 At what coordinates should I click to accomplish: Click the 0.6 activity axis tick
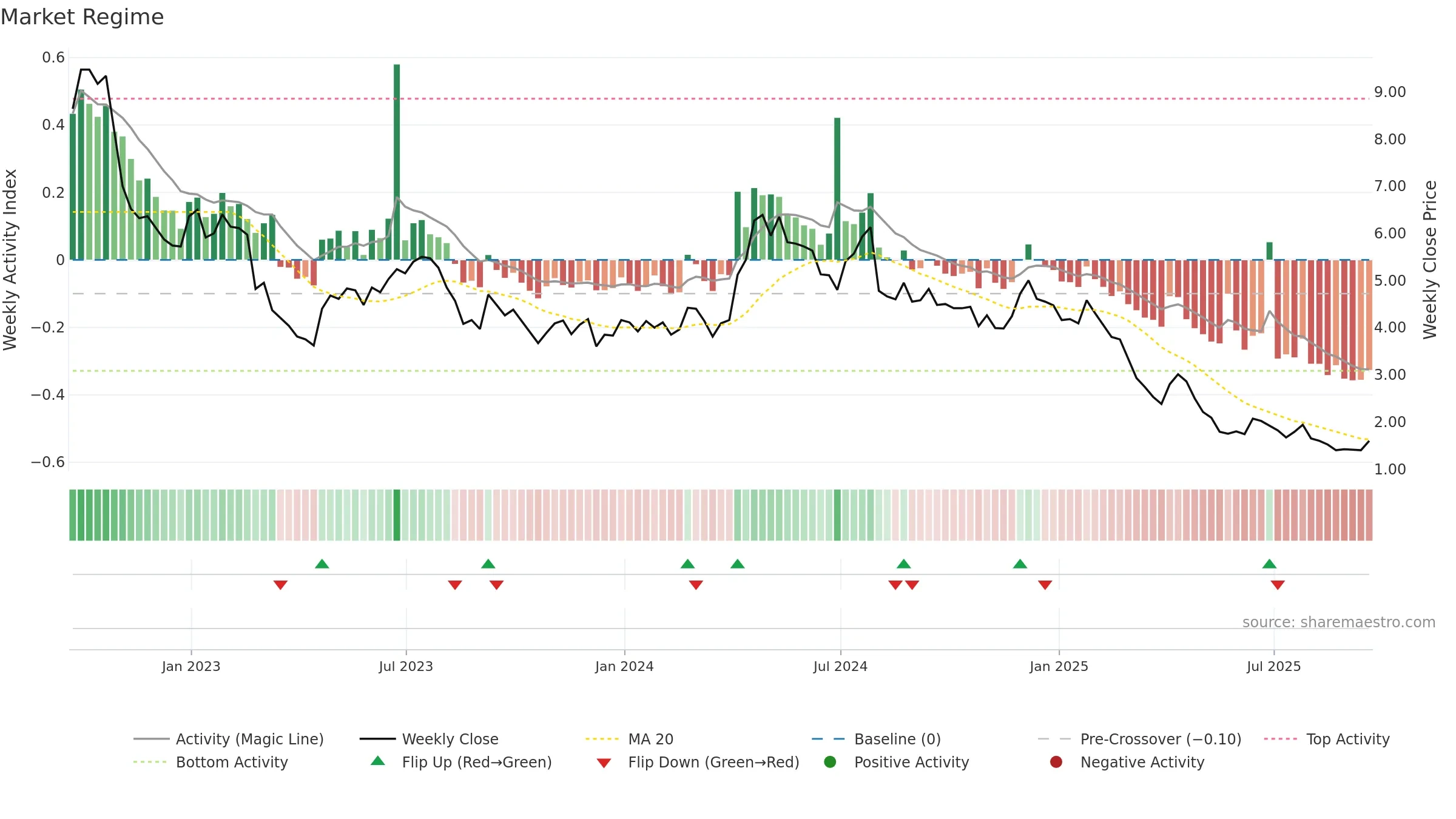[53, 58]
